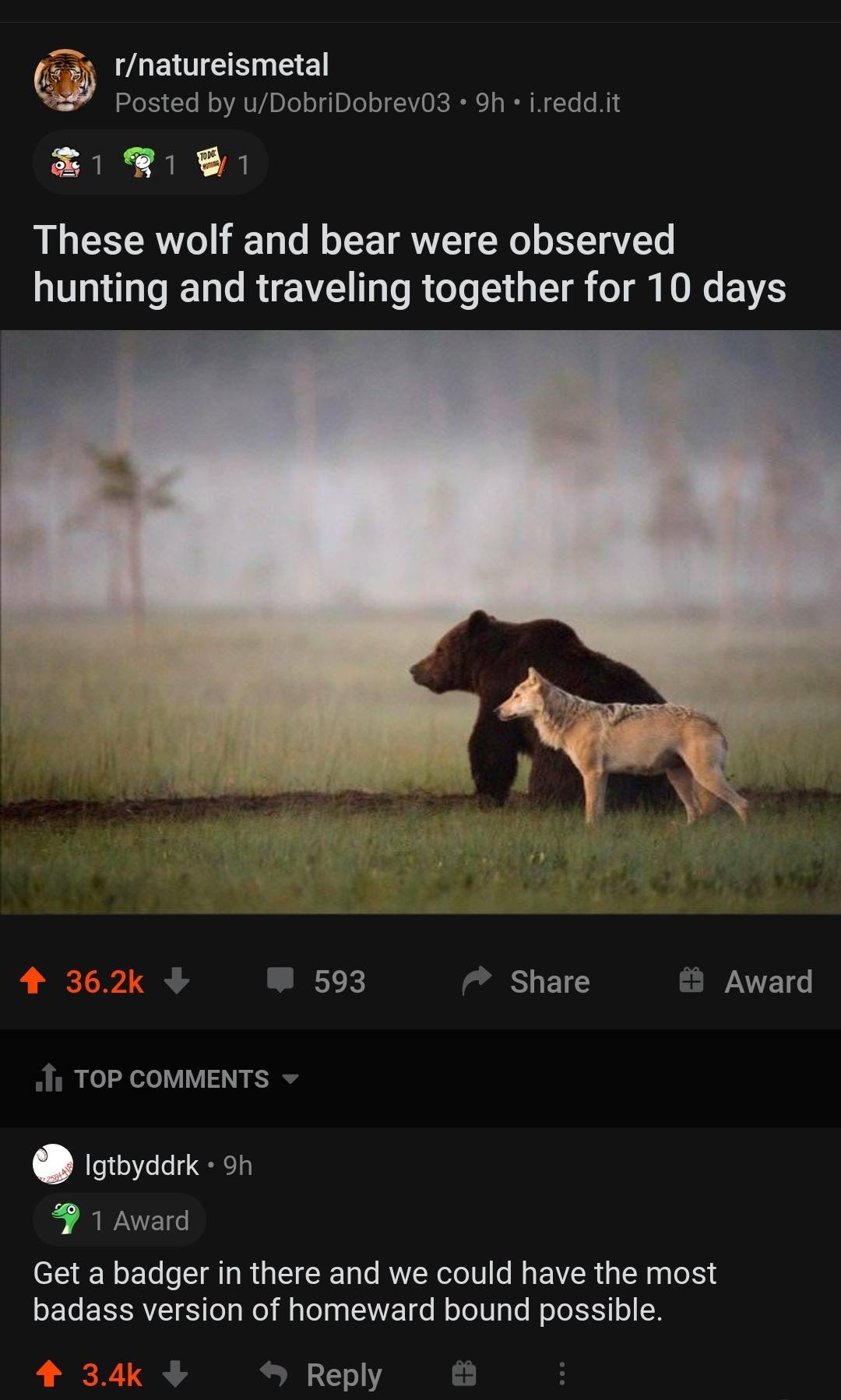Open the r/natureismetal subreddit link
The image size is (841, 1400).
click(x=222, y=65)
